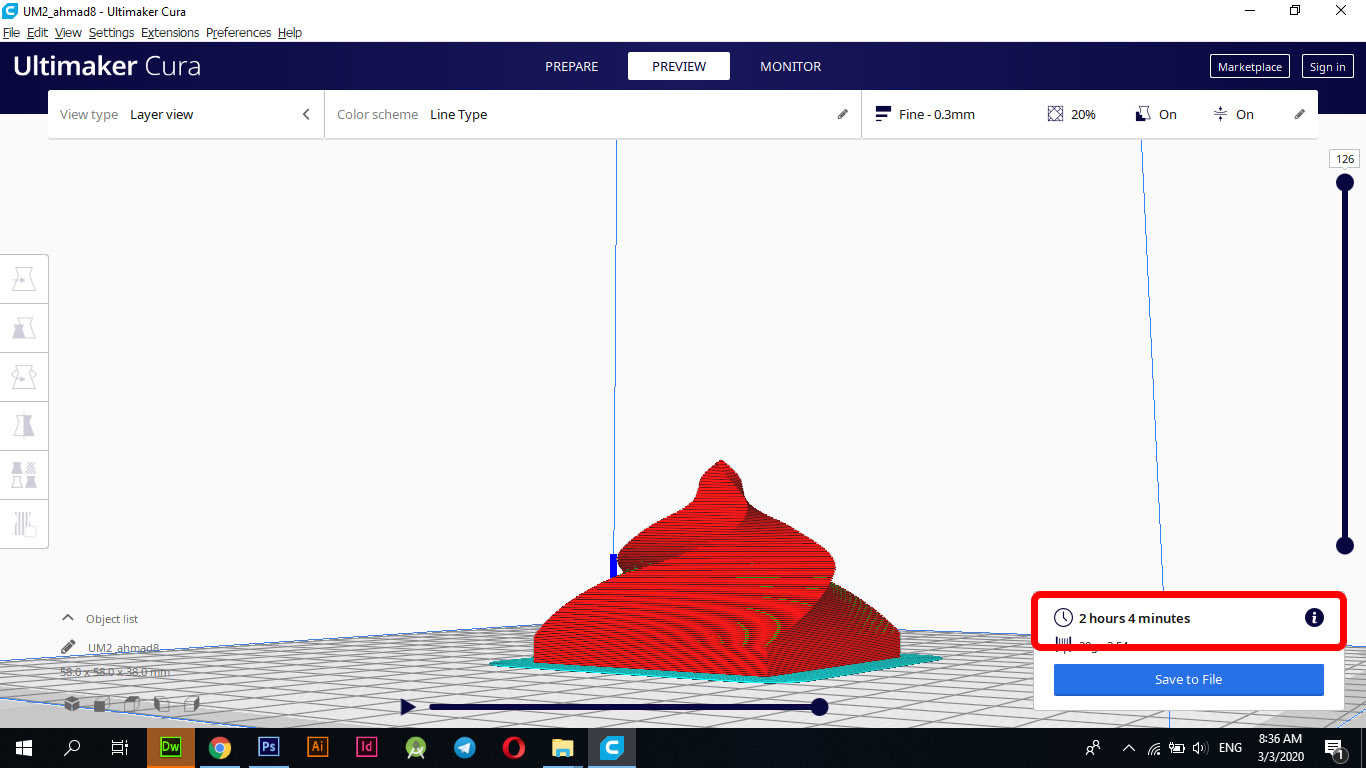Open Per Model Settings tool

point(24,474)
